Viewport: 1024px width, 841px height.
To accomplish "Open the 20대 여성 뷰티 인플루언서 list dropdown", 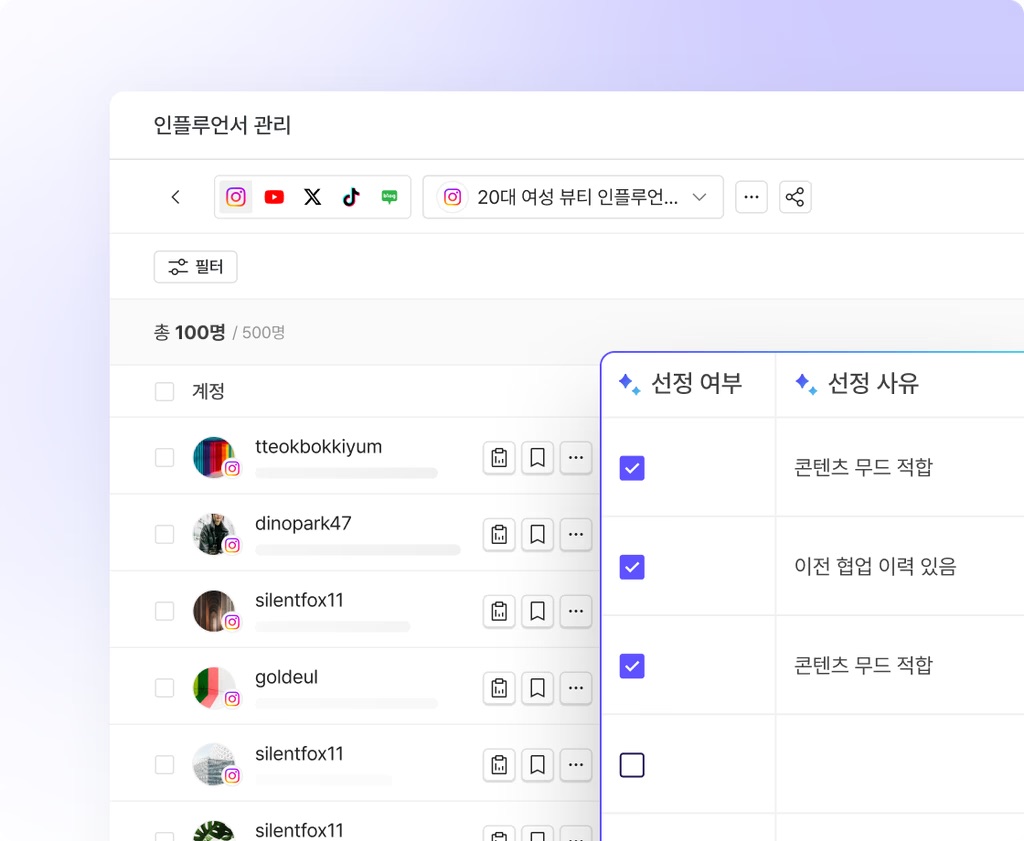I will (x=573, y=197).
